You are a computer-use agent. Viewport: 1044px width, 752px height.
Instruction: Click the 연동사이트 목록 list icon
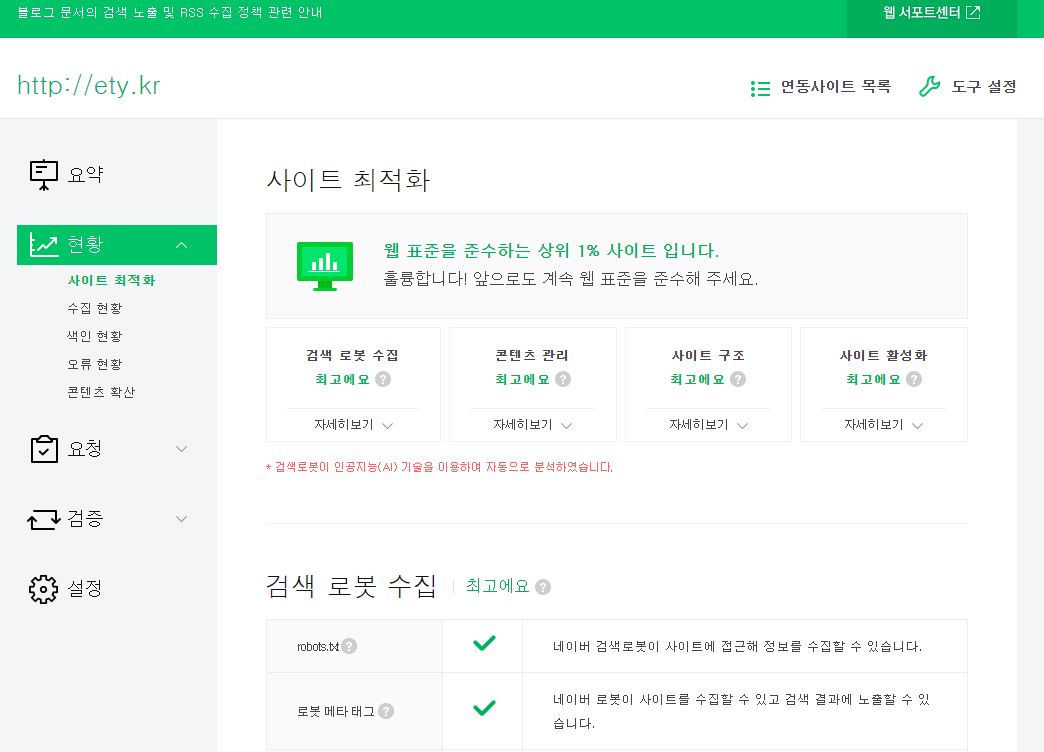[760, 88]
